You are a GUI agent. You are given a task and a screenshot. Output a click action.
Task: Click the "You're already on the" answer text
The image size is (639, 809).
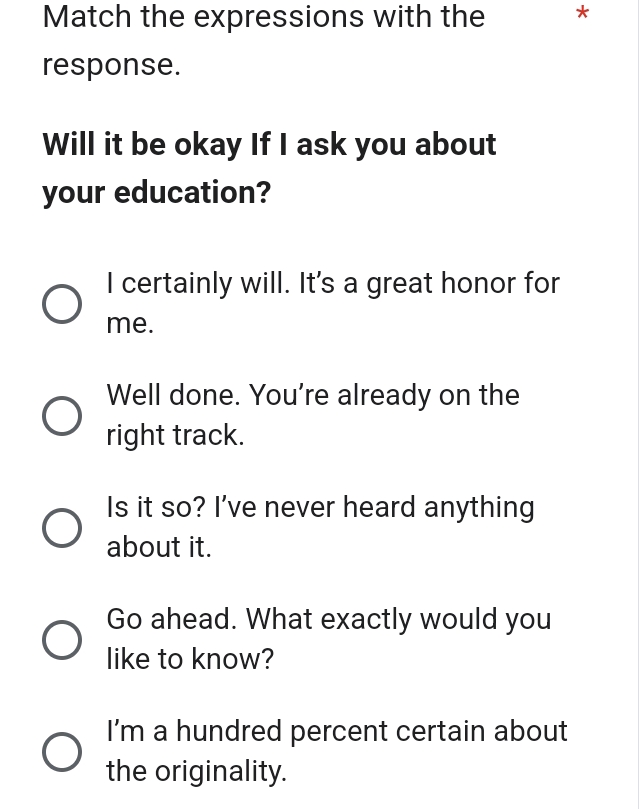click(x=384, y=396)
